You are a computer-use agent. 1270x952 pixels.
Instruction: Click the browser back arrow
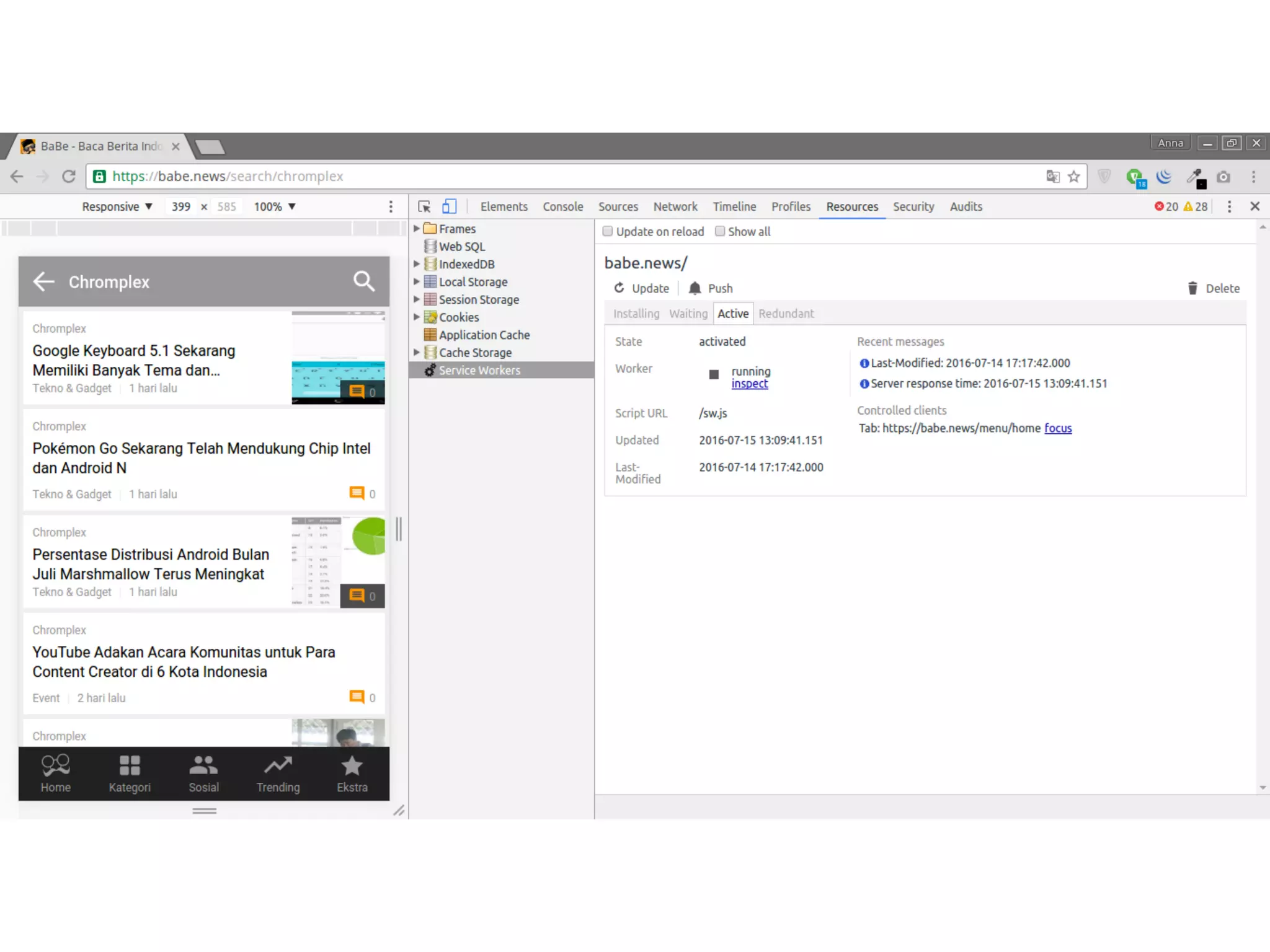(17, 177)
